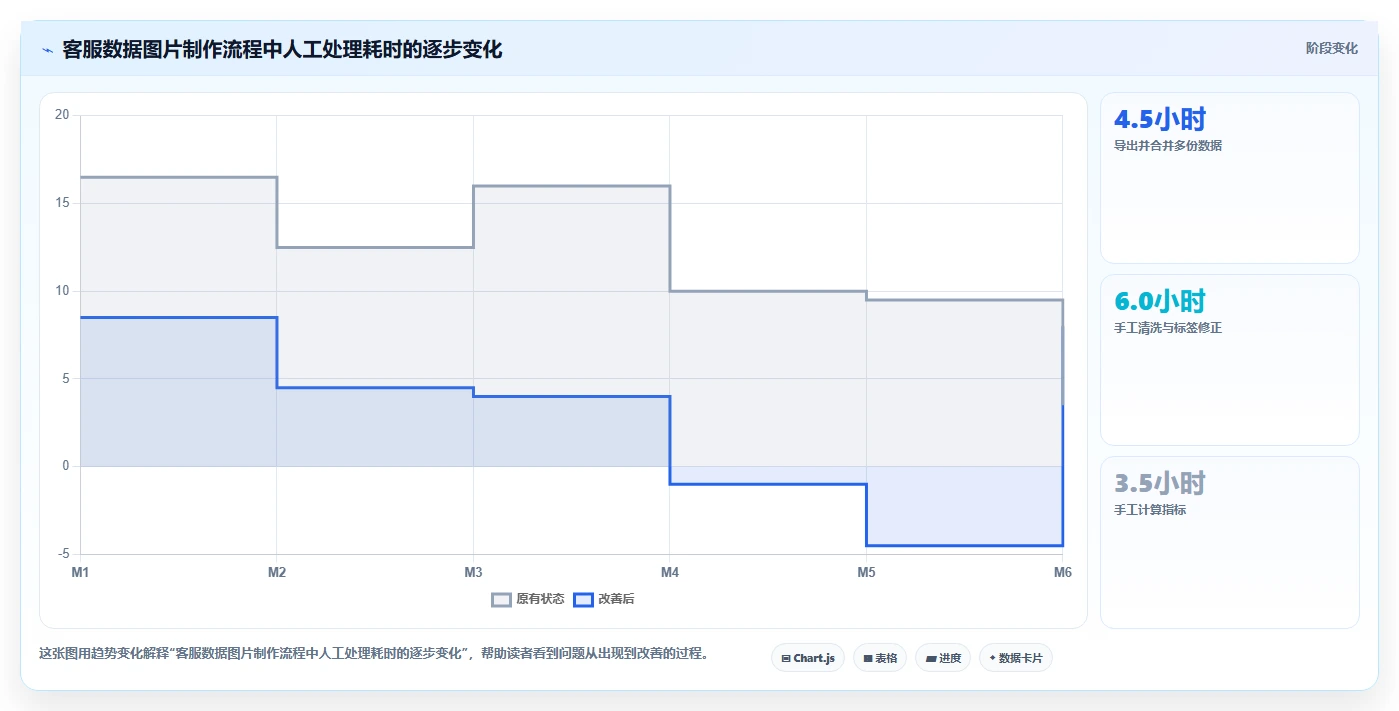Image resolution: width=1399 pixels, height=711 pixels.
Task: Click the chart title 客服数据图片制作流程 heading
Action: 282,49
